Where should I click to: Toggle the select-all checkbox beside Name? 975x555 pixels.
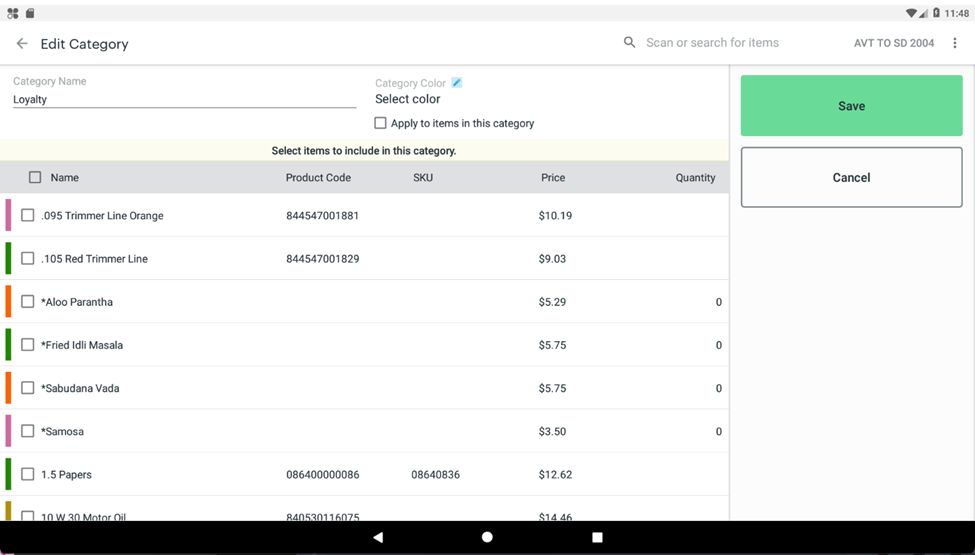click(x=35, y=177)
